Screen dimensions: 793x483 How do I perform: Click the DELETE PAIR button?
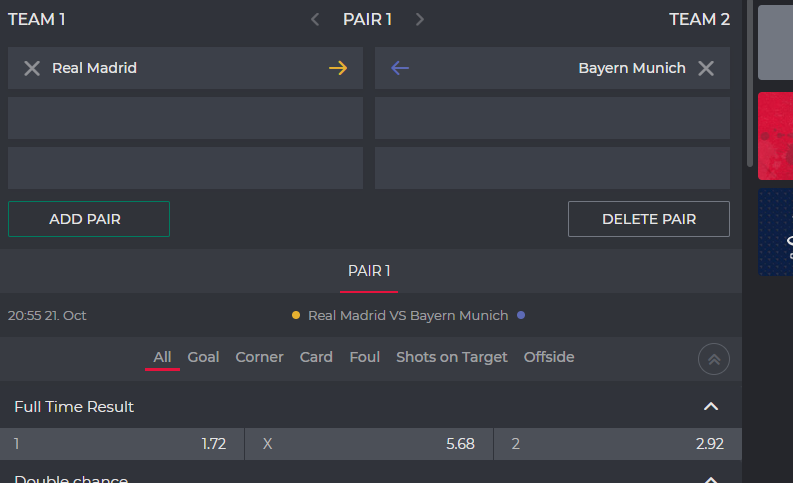tap(649, 219)
